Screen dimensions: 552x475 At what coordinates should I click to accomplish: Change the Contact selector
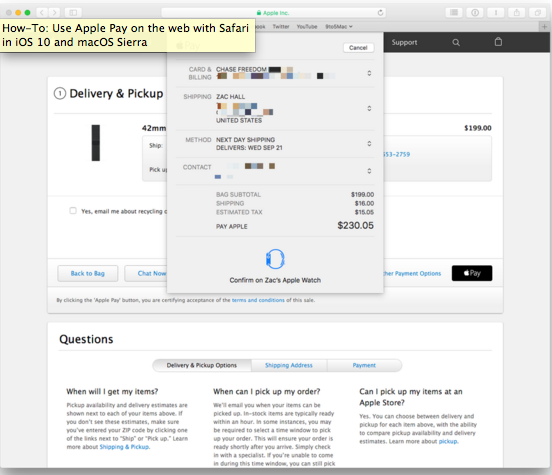tap(369, 171)
